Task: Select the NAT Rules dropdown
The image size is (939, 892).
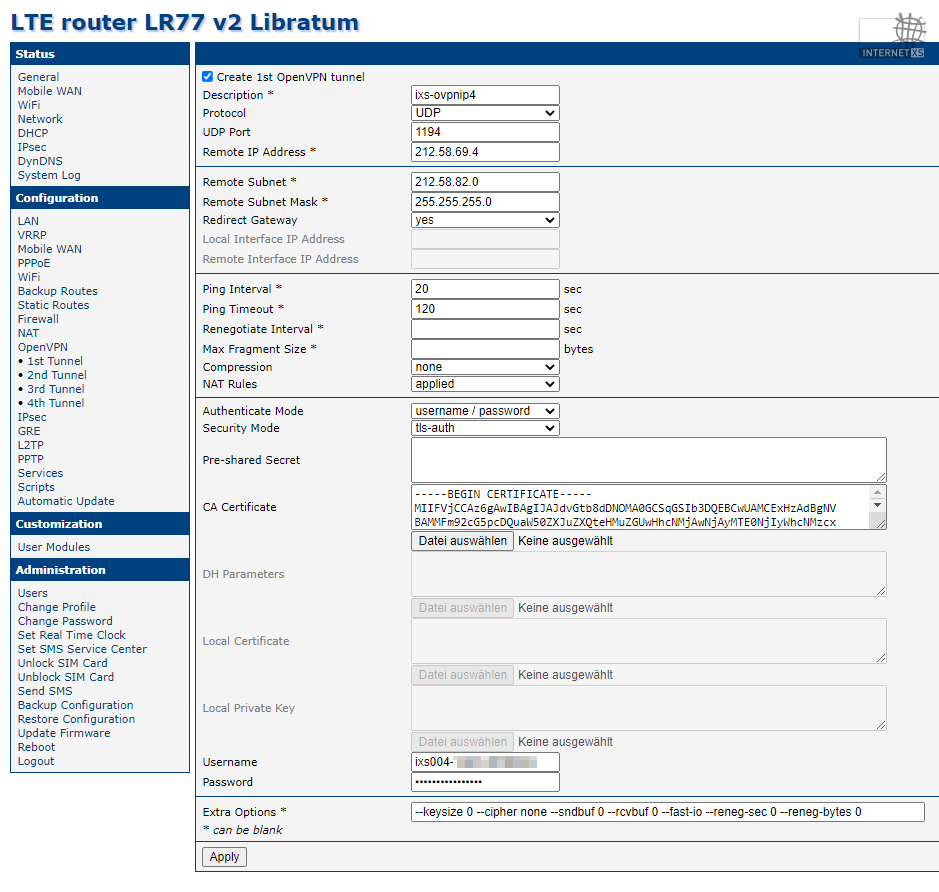Action: click(485, 384)
